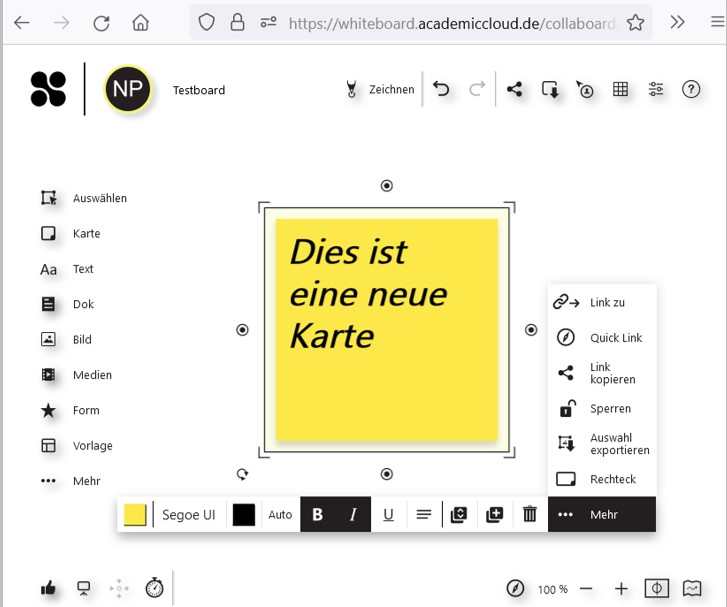The height and width of the screenshot is (607, 727).
Task: Toggle bold text formatting
Action: coord(318,515)
